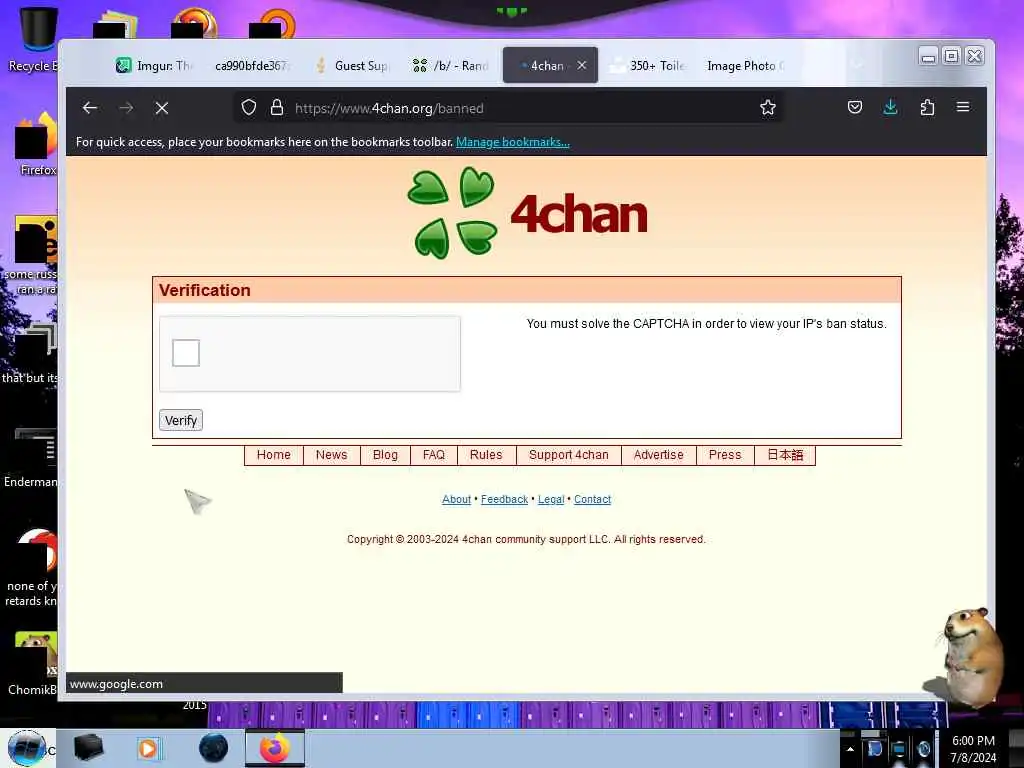Stop loading the page with the X button

162,108
